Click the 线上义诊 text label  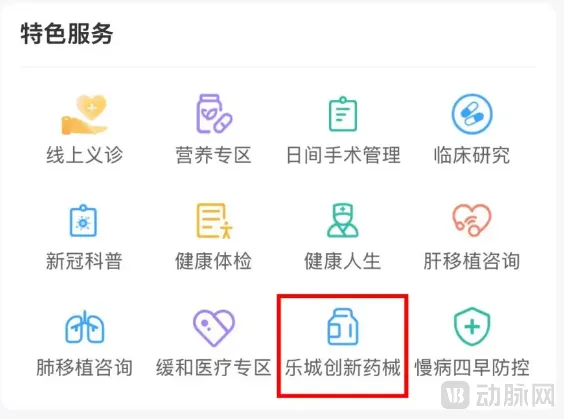coord(85,155)
